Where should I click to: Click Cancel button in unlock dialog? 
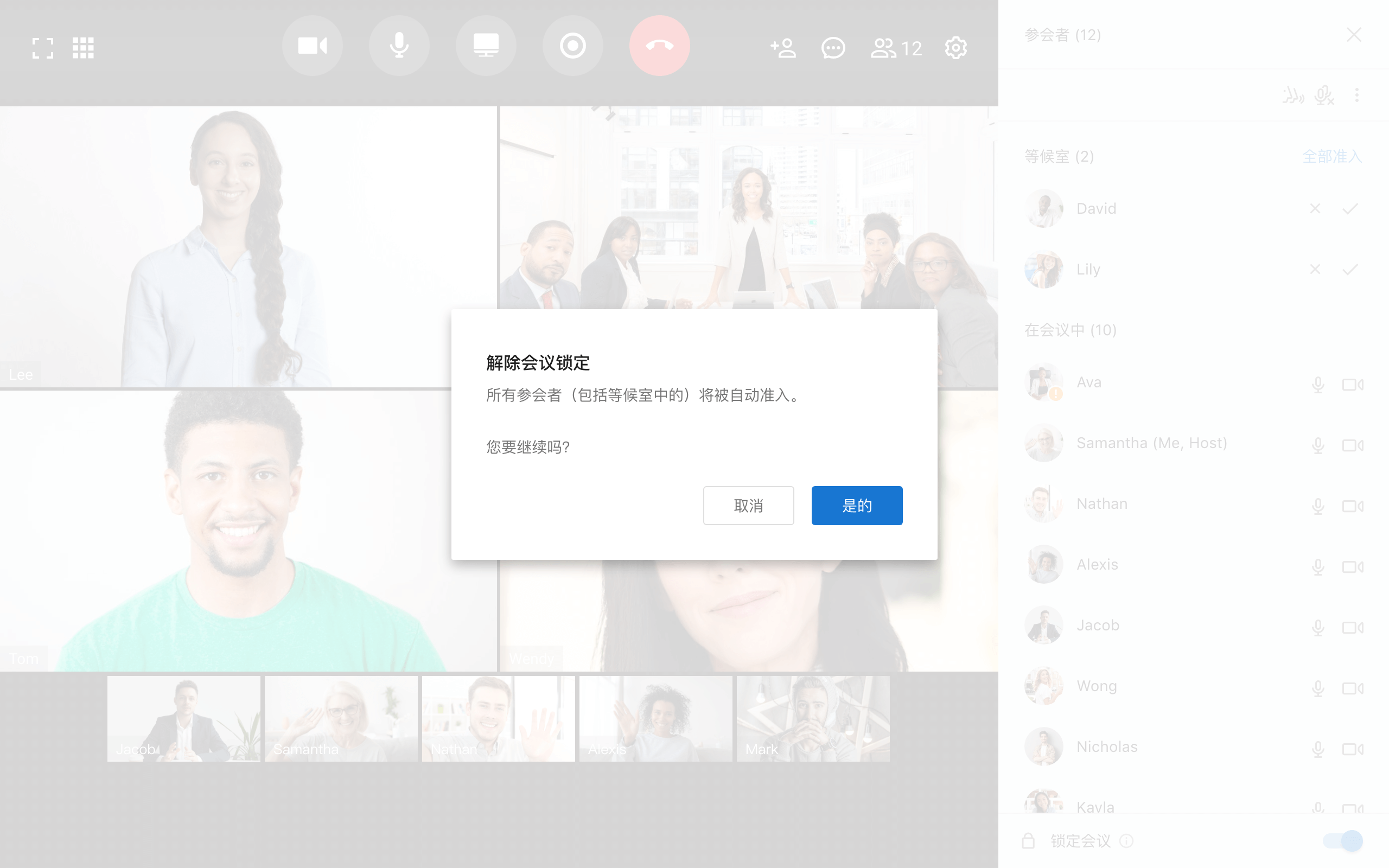coord(748,505)
